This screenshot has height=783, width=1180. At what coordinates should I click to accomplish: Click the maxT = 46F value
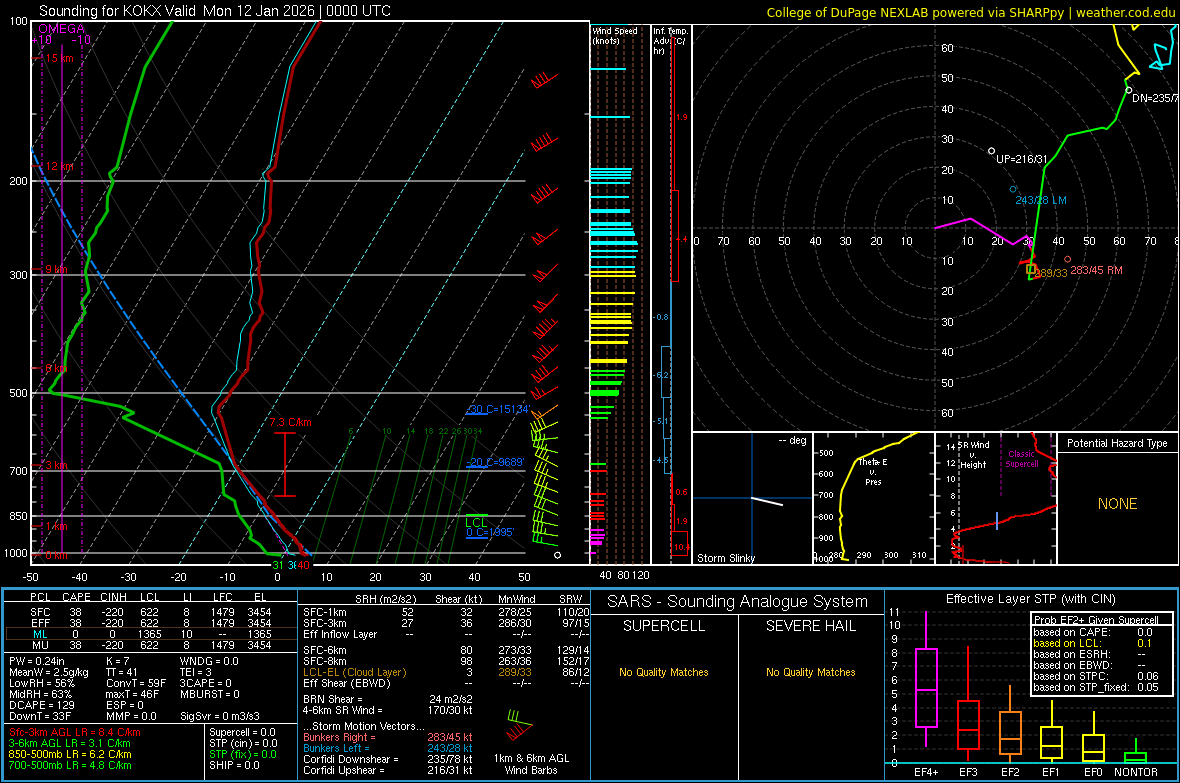pos(132,694)
